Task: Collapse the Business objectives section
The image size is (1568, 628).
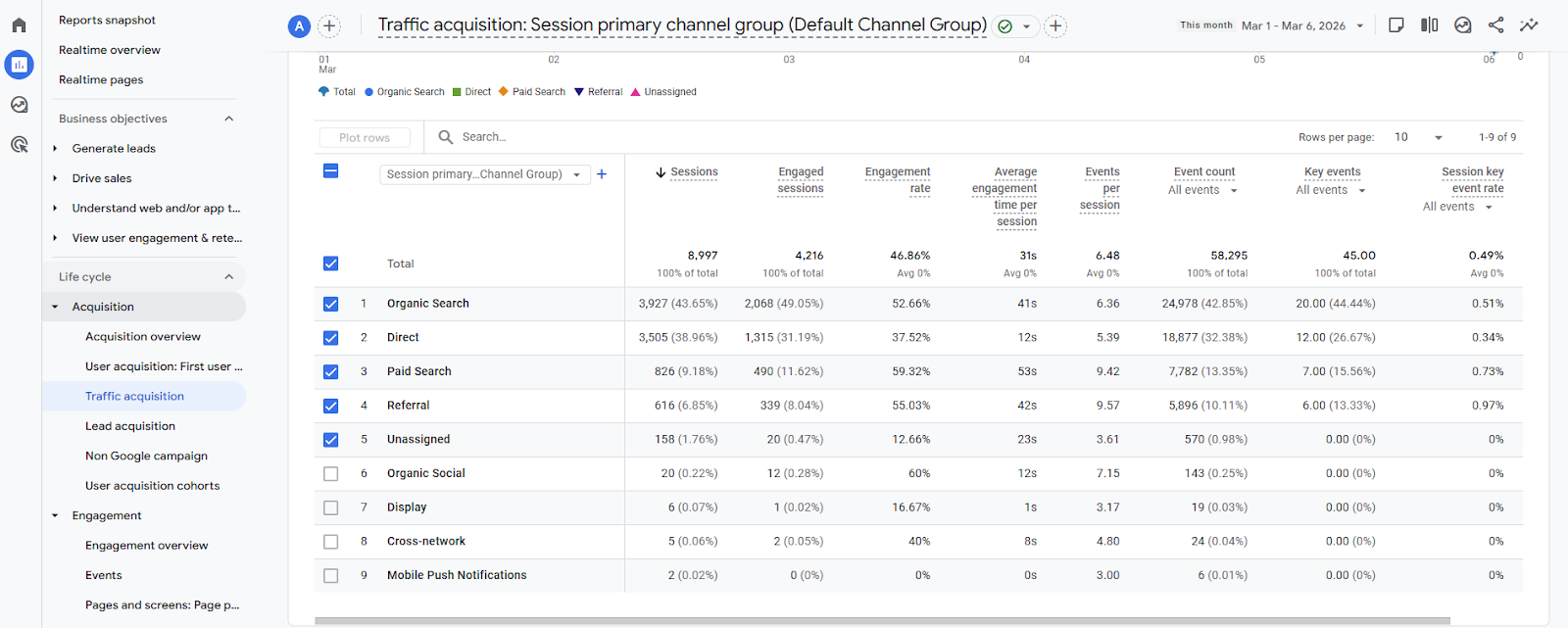Action: (x=229, y=119)
